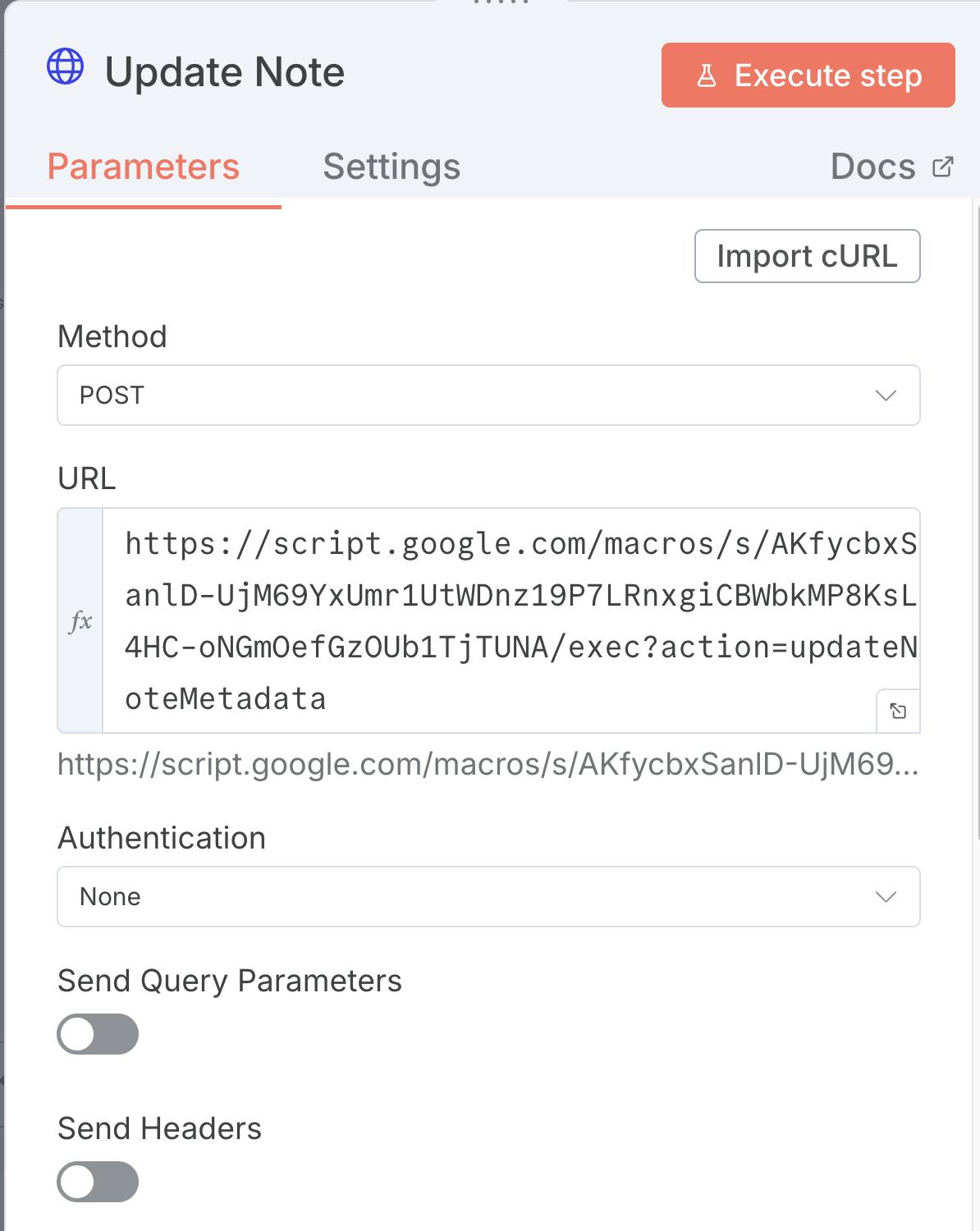This screenshot has width=980, height=1231.
Task: Select the Parameters tab
Action: point(144,167)
